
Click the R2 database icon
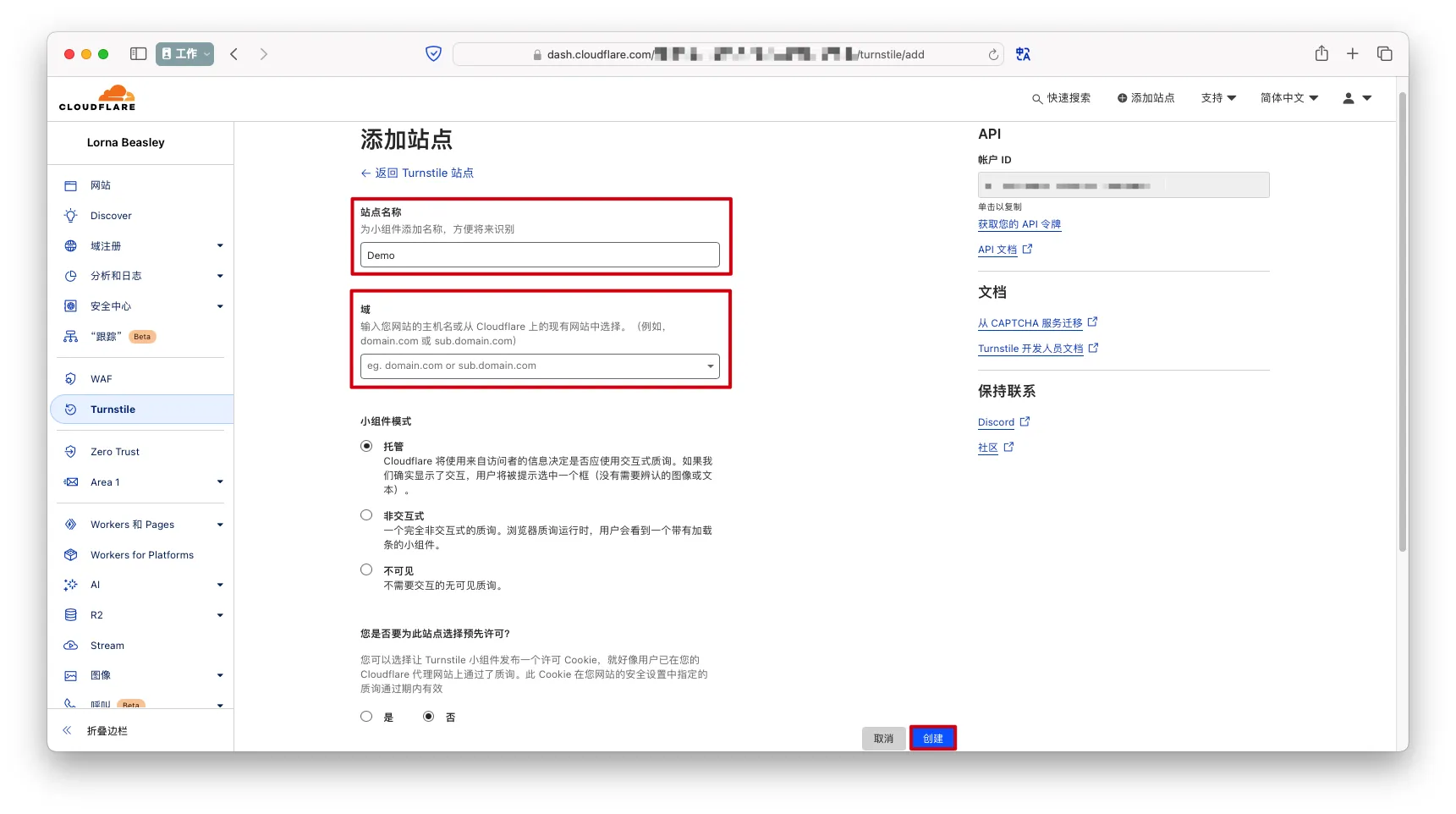point(71,615)
